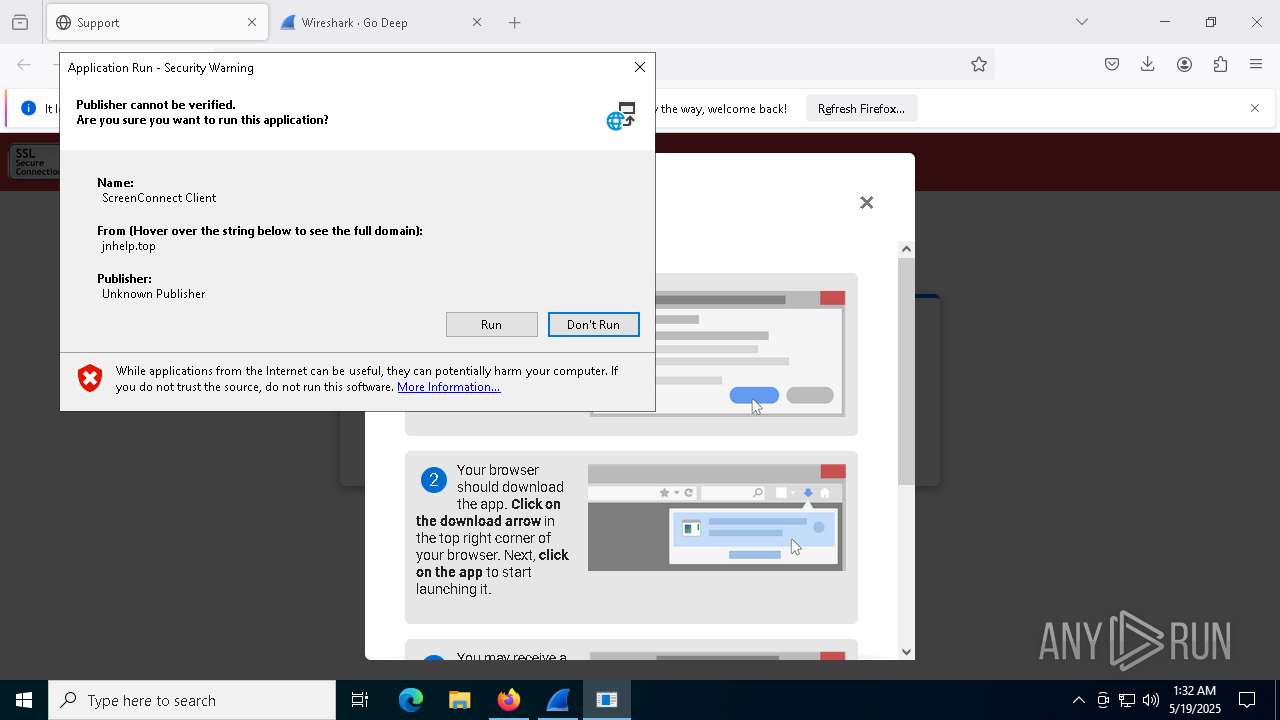
Task: Show hidden system tray icons
Action: pos(1078,700)
